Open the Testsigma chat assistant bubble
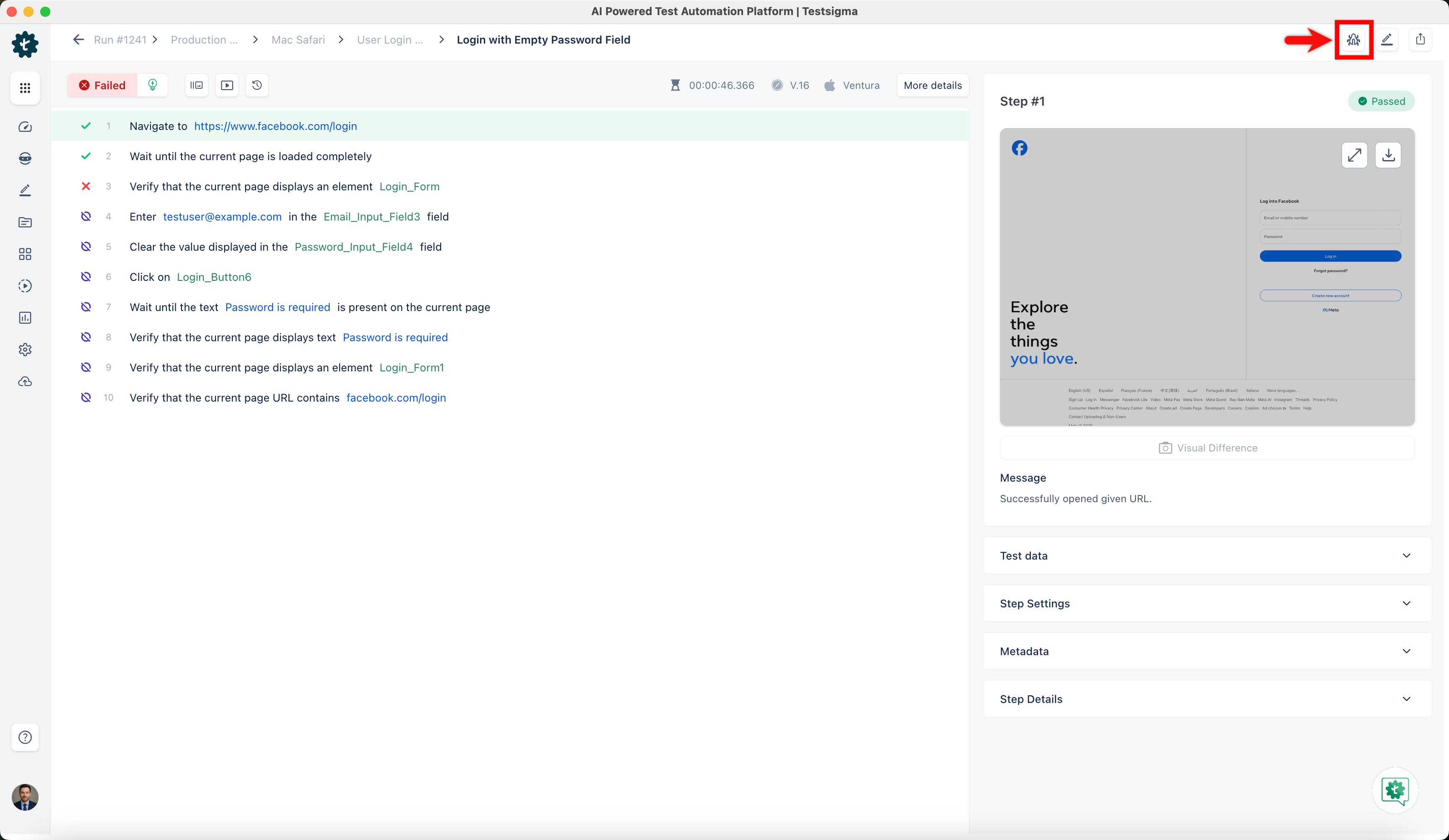 (x=1395, y=791)
